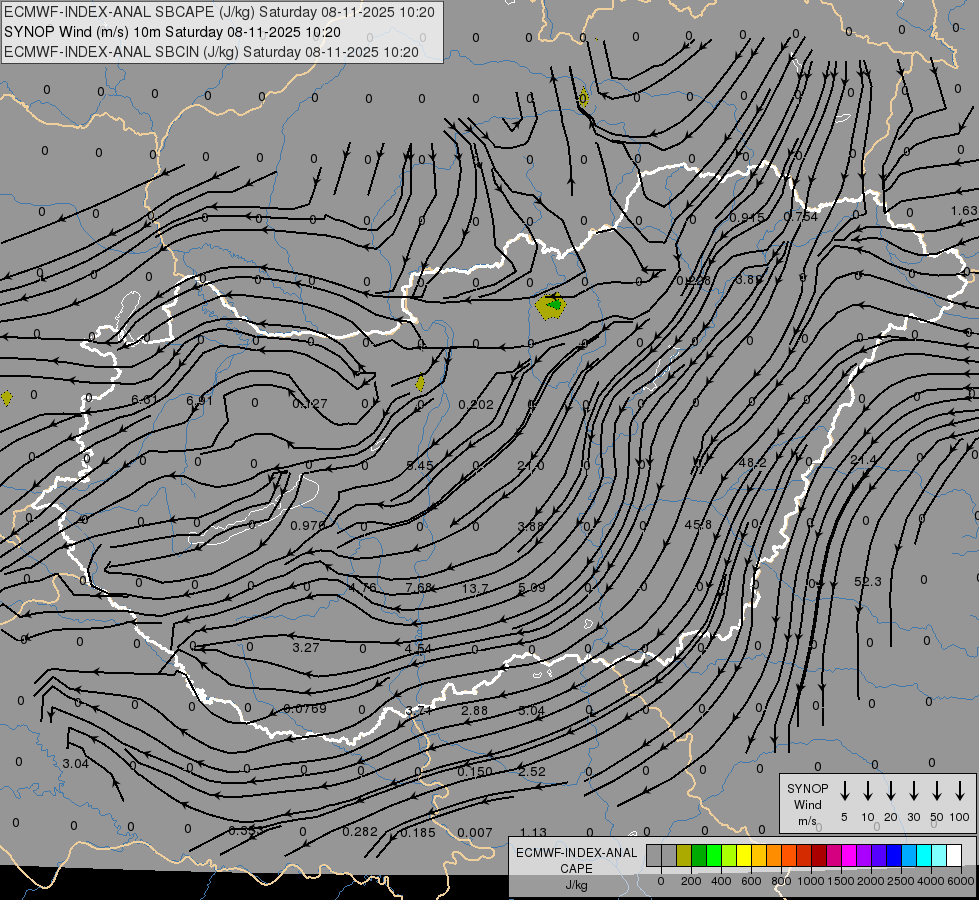Click the map value 6.61
Screen dimensions: 979x900
click(145, 400)
